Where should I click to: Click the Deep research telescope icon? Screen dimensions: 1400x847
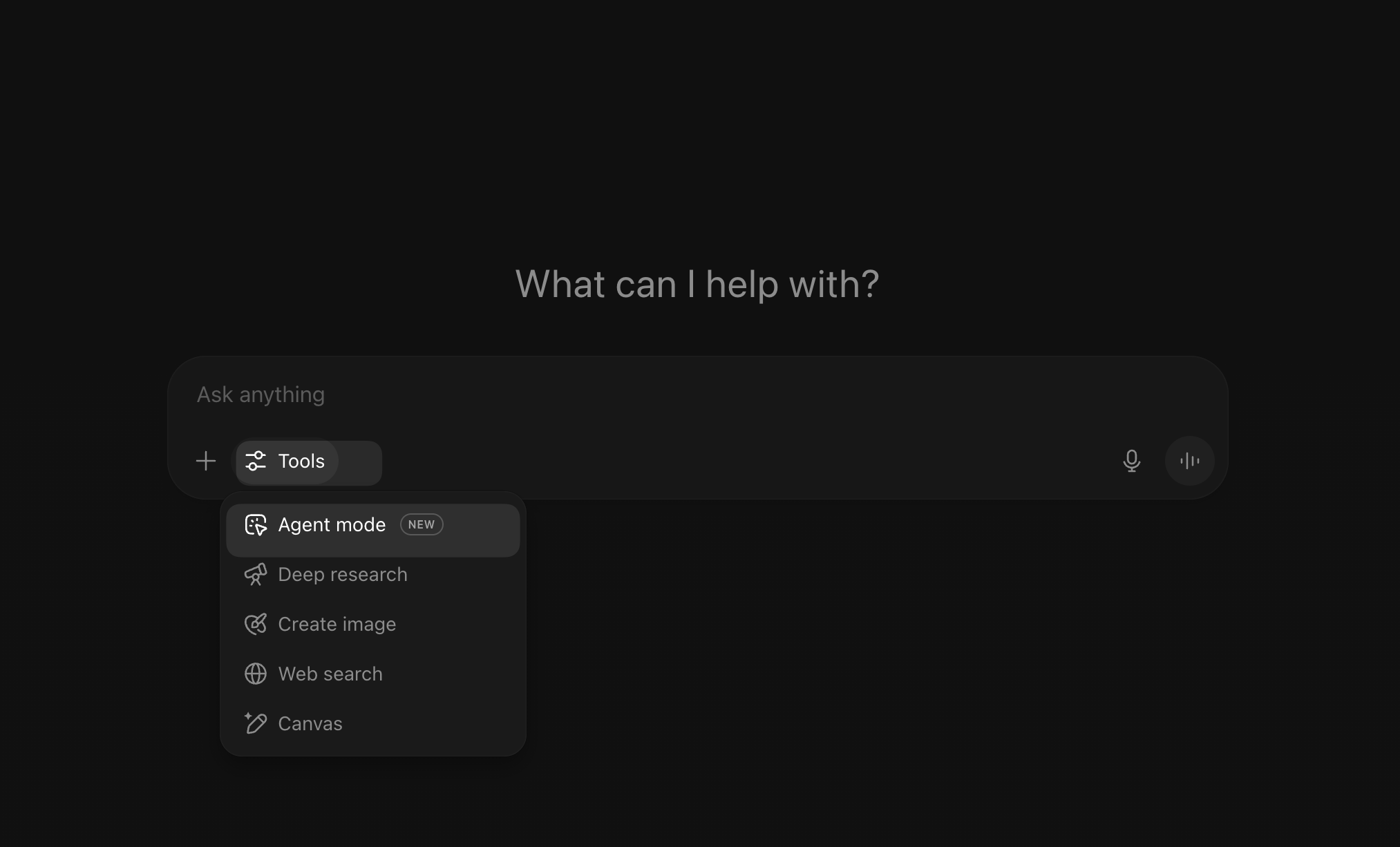click(256, 575)
